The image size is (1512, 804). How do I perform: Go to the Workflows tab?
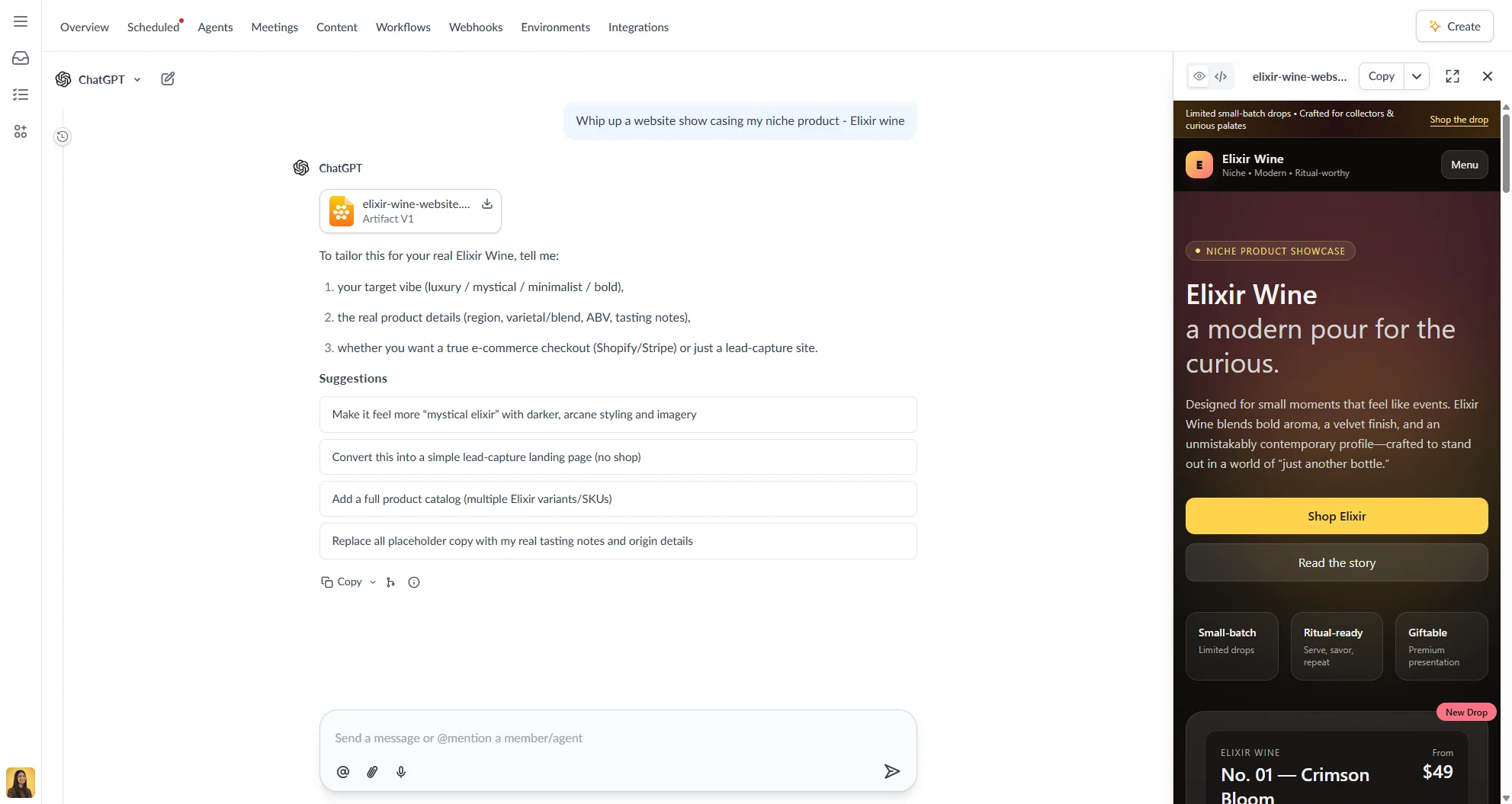403,27
